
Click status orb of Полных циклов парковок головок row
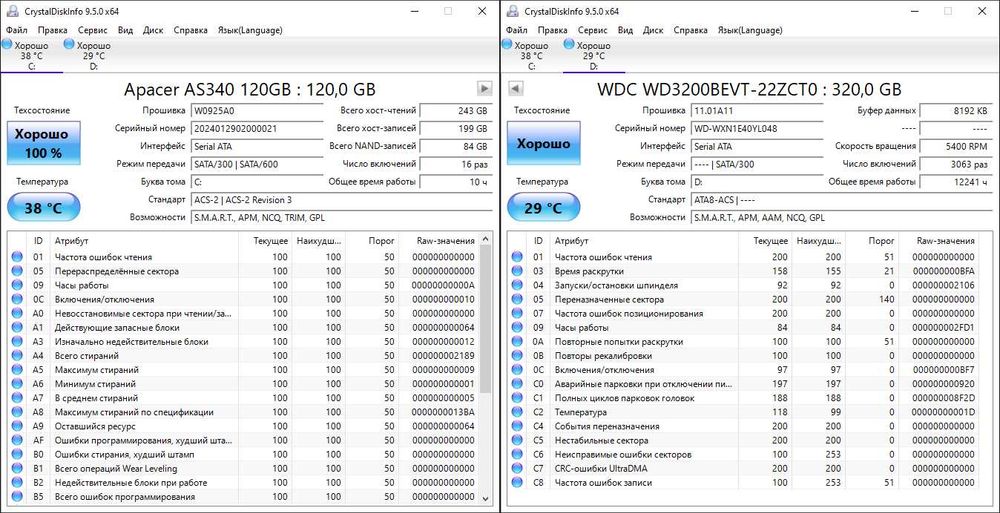517,398
